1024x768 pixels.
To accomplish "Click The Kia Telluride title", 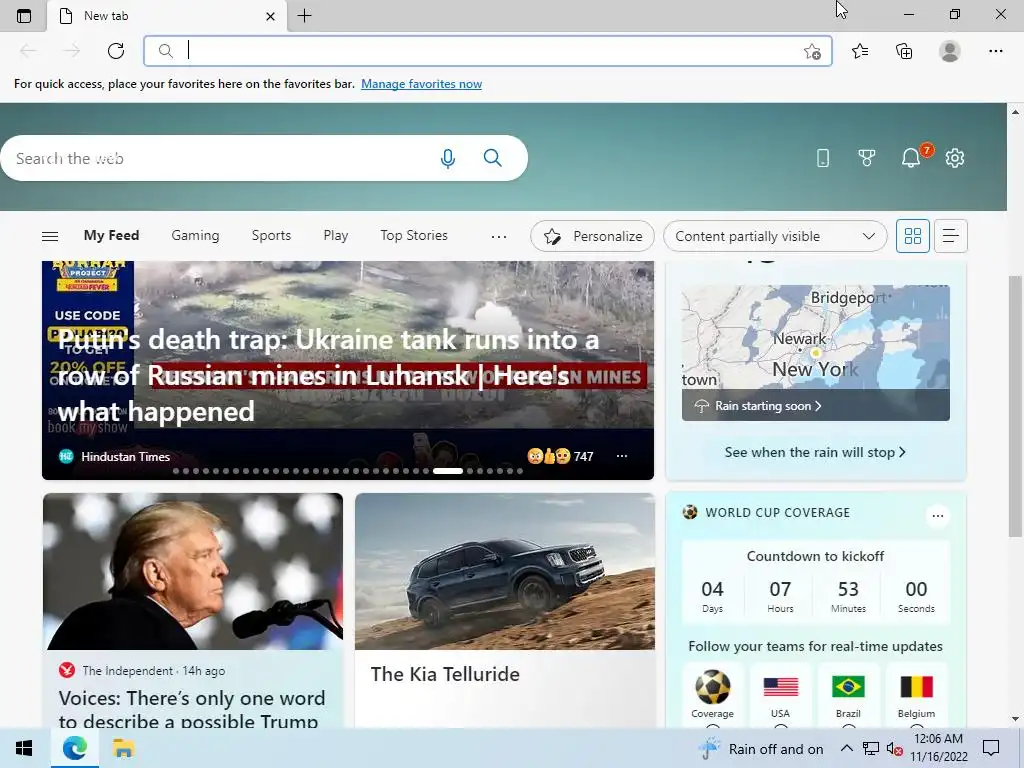I will [x=445, y=674].
